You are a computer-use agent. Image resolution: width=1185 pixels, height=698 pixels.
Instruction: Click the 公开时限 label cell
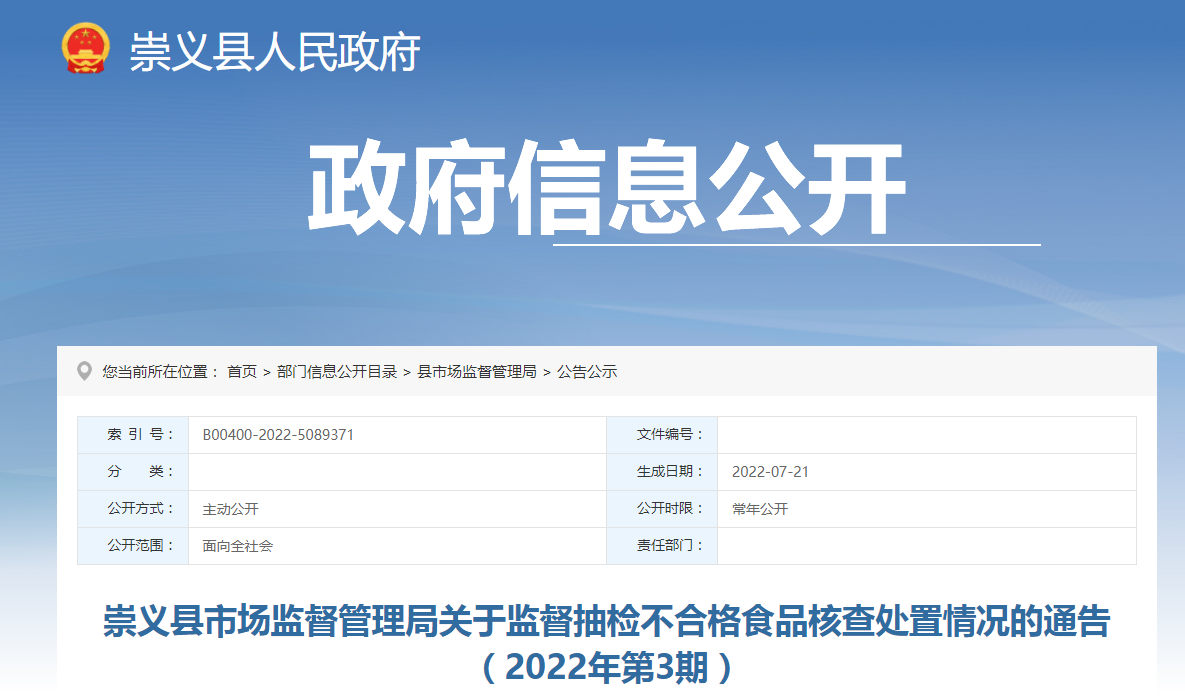[x=662, y=509]
